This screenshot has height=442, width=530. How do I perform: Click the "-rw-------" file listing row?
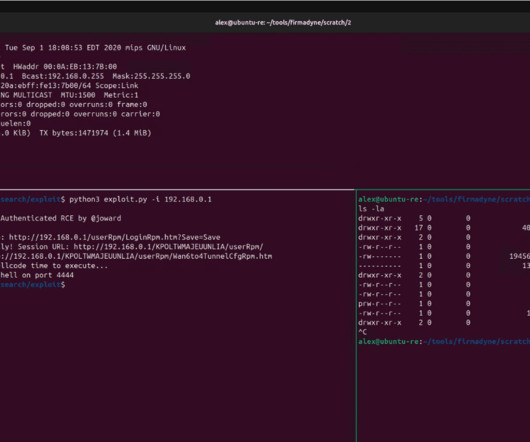tap(444, 256)
